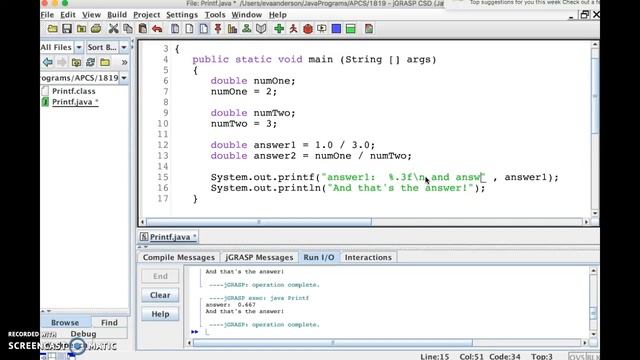Click the editor horizontal scrollbar thumb

coord(259,222)
